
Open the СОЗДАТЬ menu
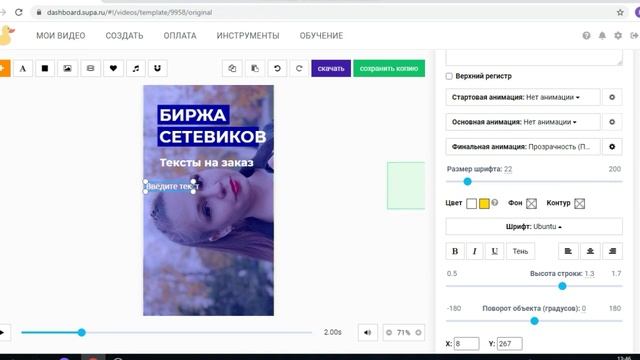coord(124,36)
